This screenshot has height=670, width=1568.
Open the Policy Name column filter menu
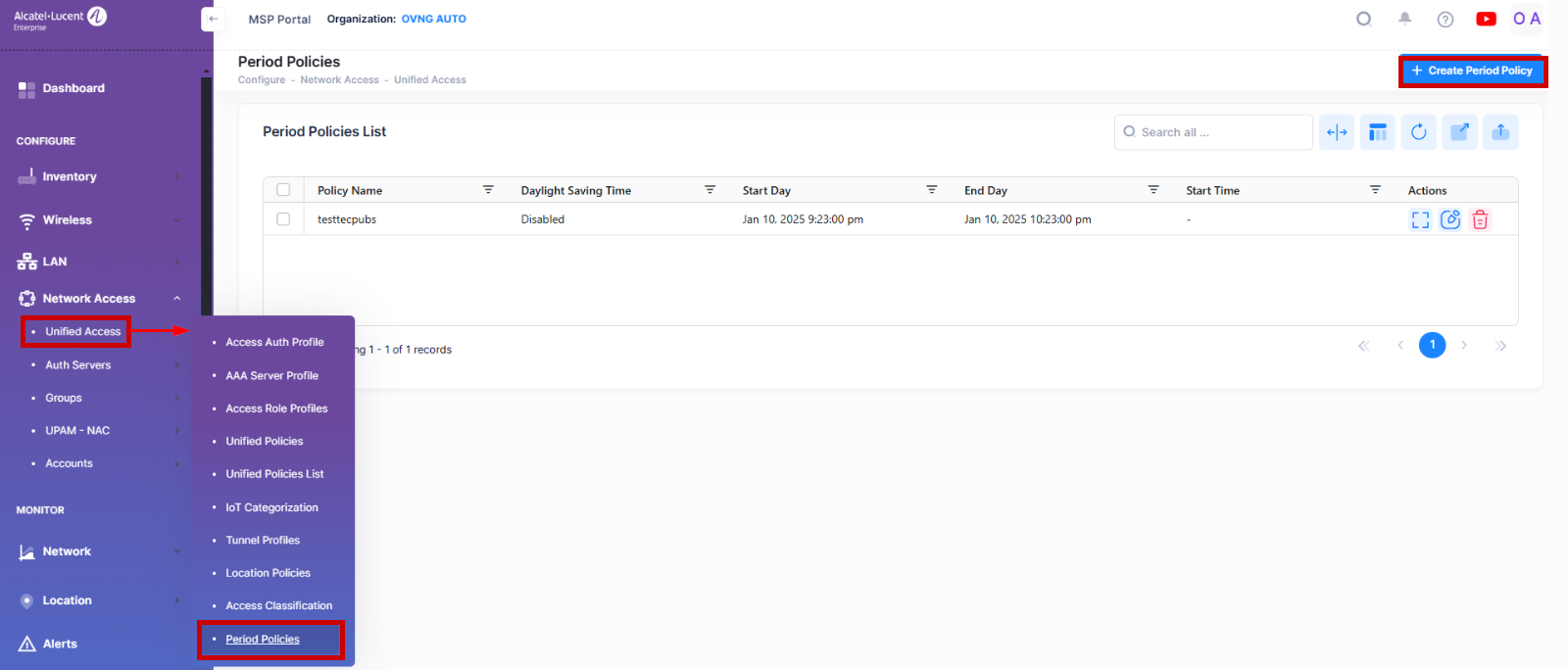tap(488, 190)
